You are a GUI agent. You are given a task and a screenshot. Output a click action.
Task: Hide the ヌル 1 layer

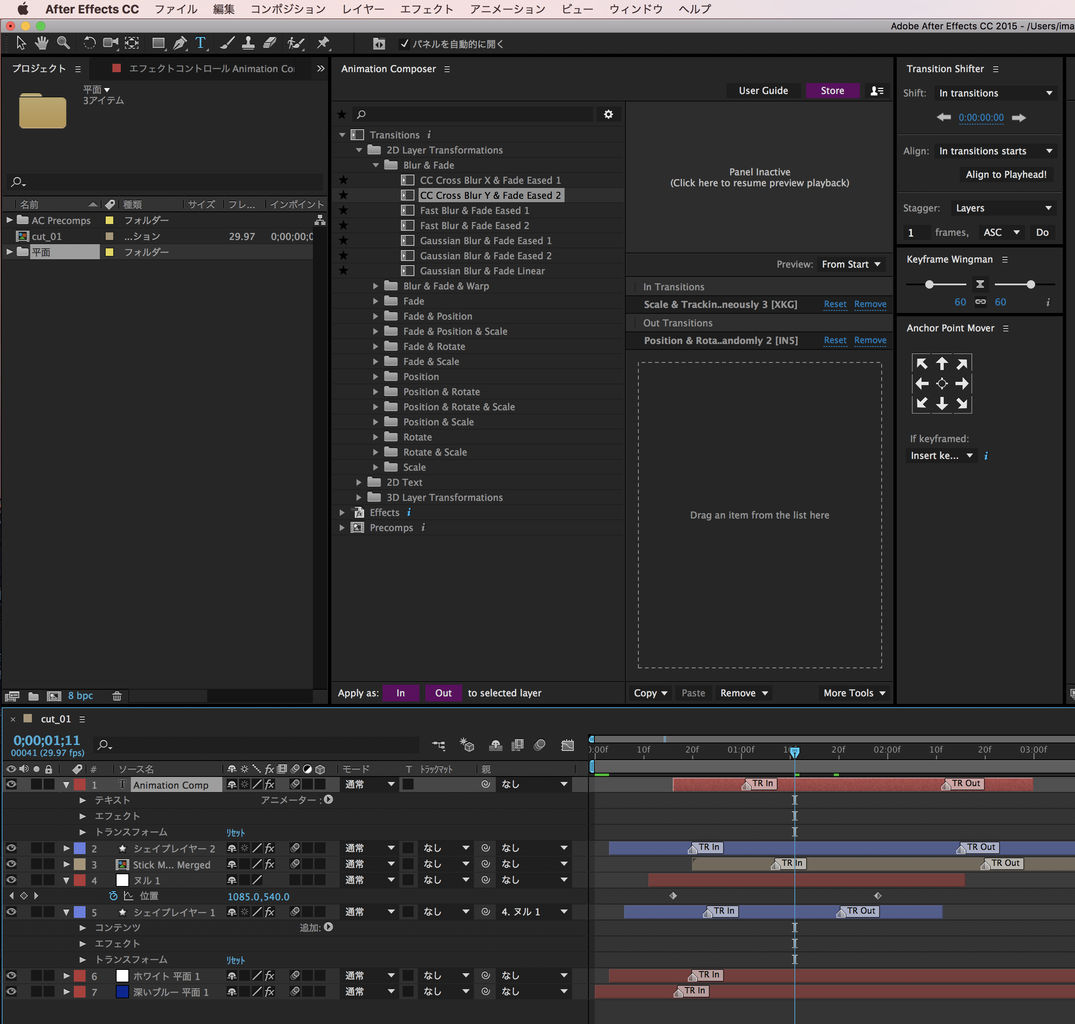(x=11, y=880)
